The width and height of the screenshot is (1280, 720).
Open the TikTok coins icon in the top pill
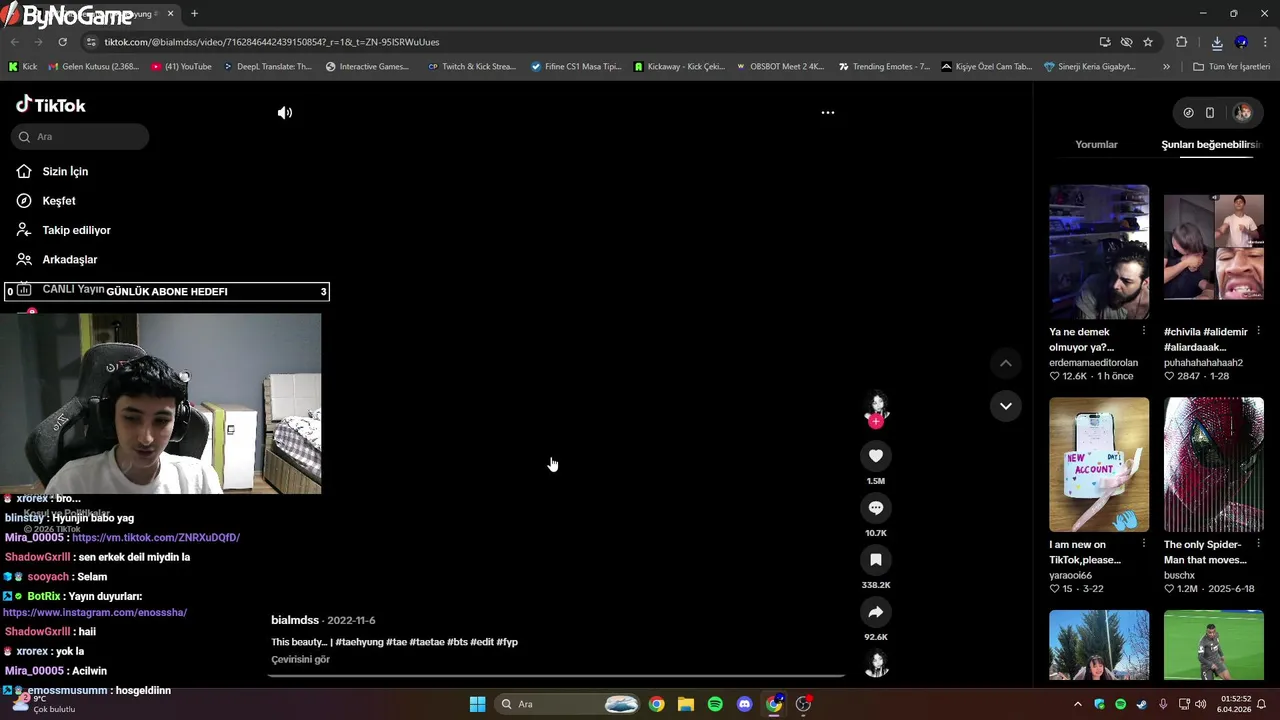[x=1188, y=113]
